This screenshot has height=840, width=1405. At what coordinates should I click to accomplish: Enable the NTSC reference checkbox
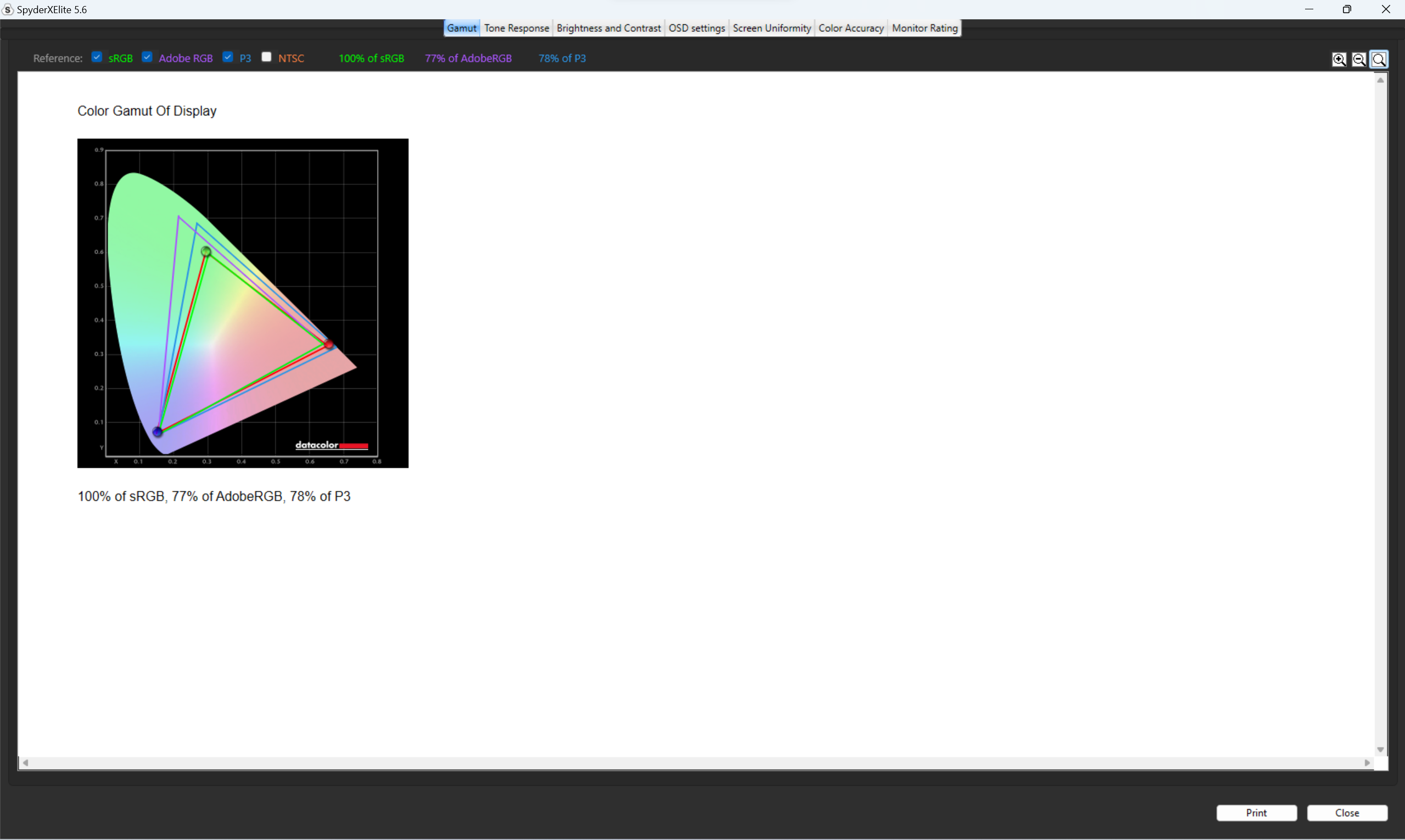[267, 57]
